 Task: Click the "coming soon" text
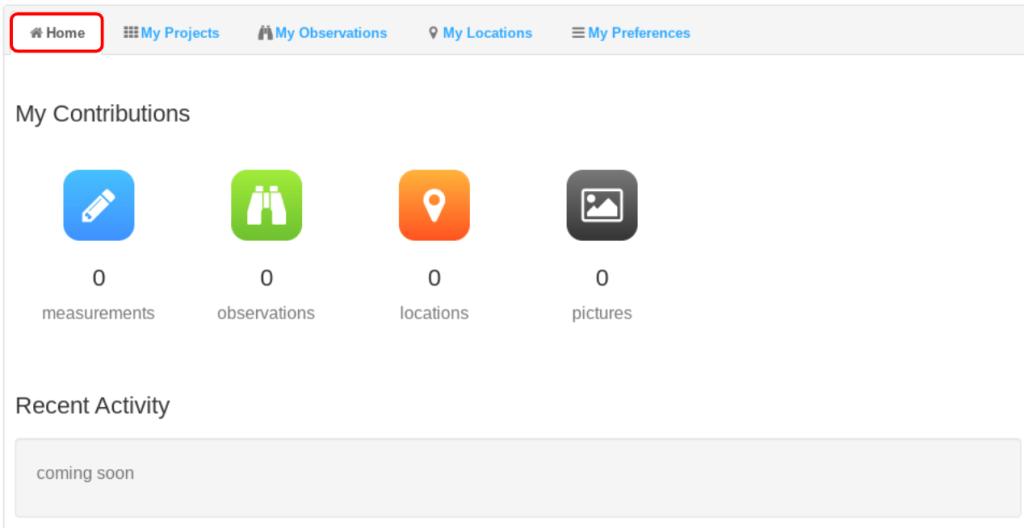click(x=85, y=473)
